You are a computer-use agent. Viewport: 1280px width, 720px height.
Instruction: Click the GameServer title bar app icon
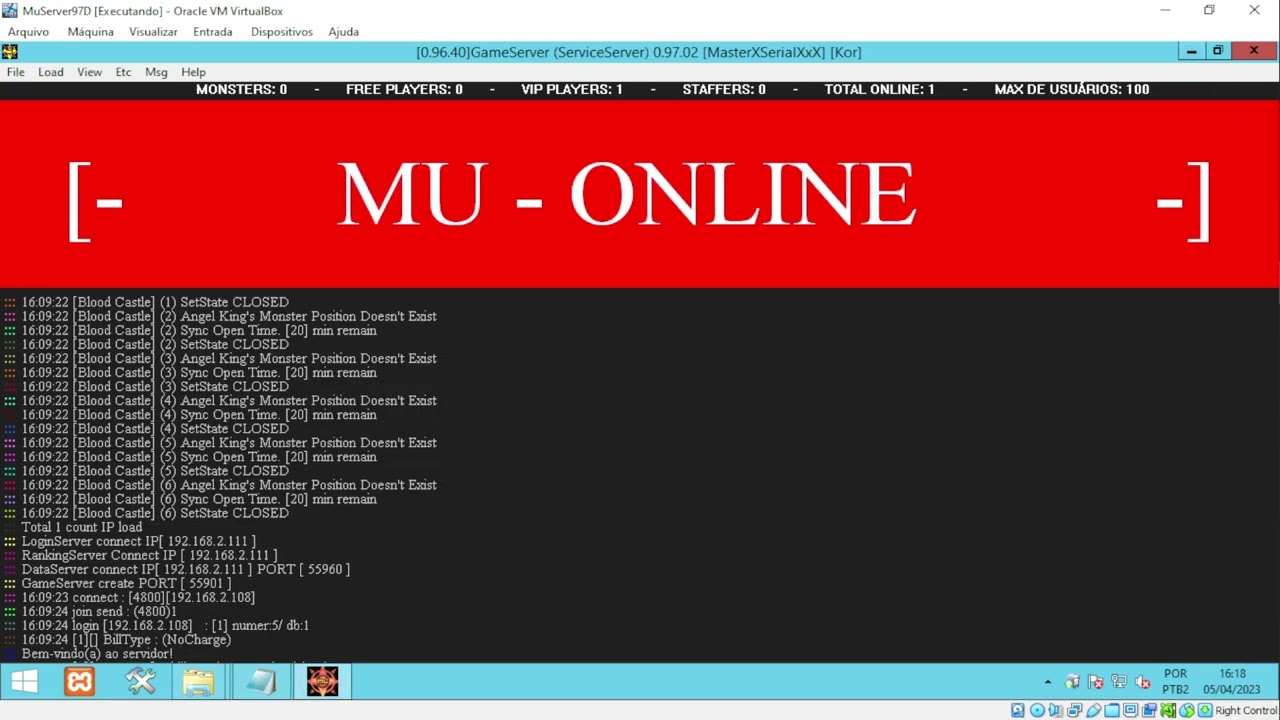pos(9,52)
